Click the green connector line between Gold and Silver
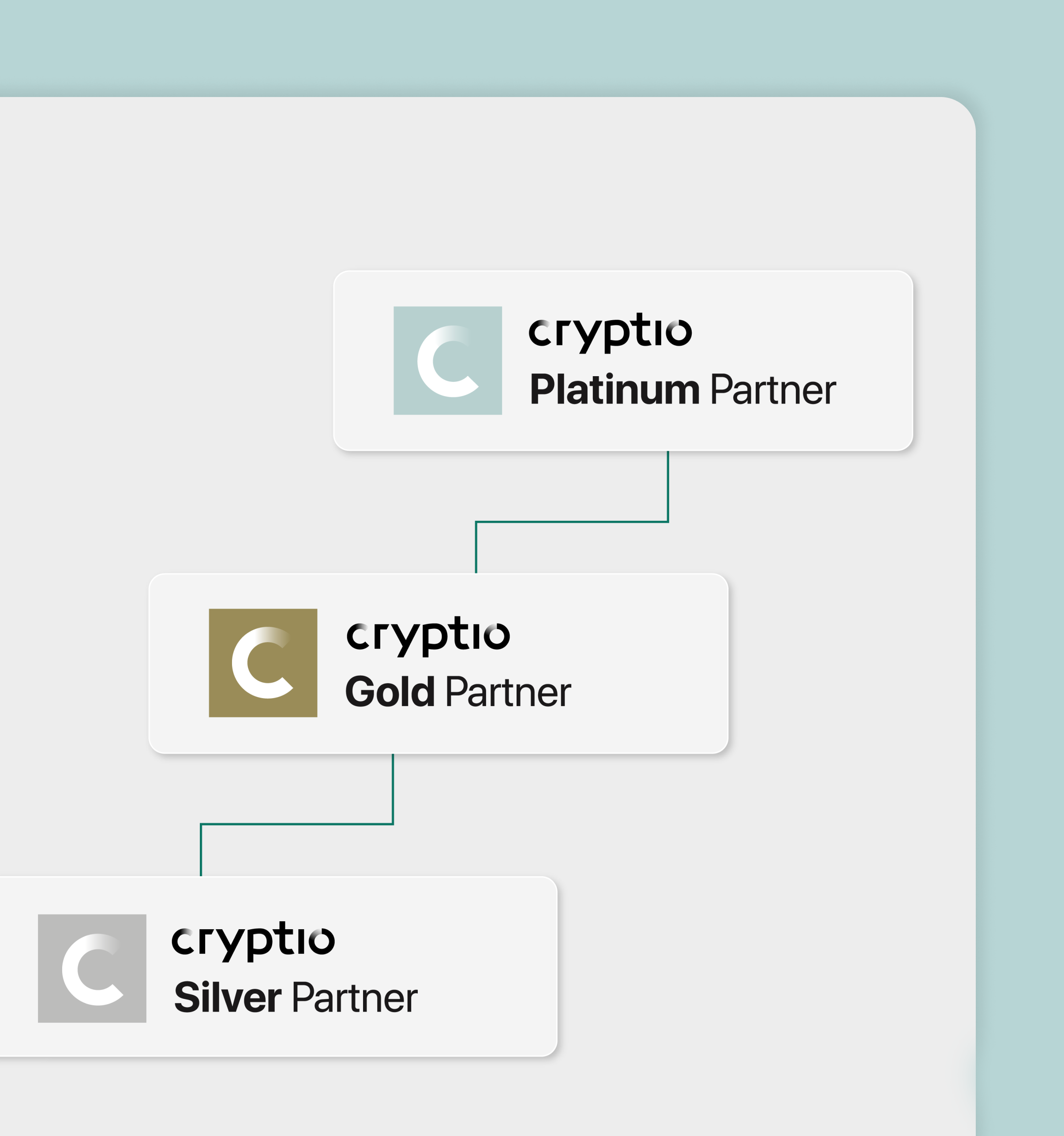Viewport: 1064px width, 1136px height. point(297,824)
